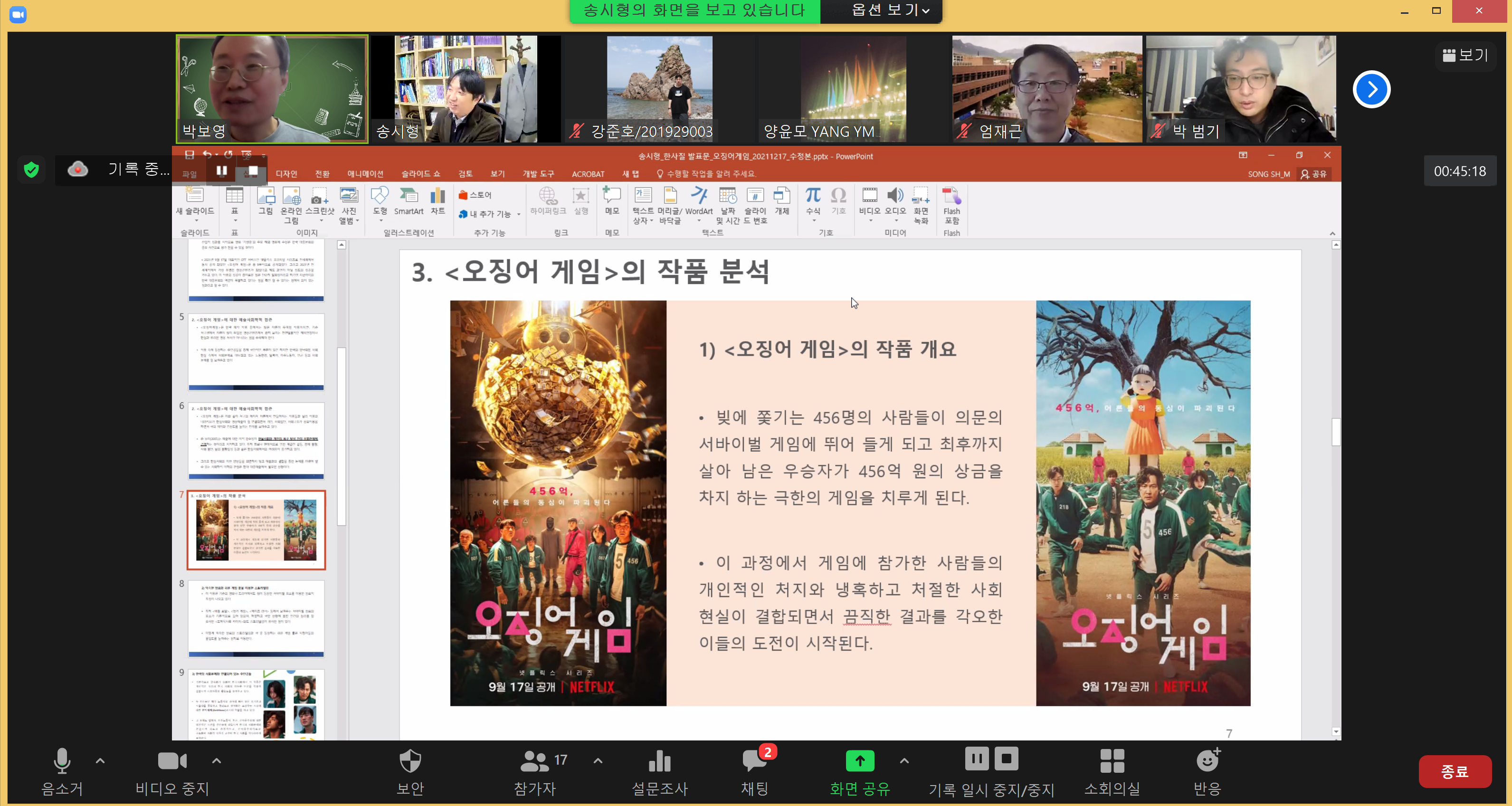This screenshot has height=806, width=1512.
Task: Stop recording in Zoom bottom toolbar
Action: tap(1006, 759)
